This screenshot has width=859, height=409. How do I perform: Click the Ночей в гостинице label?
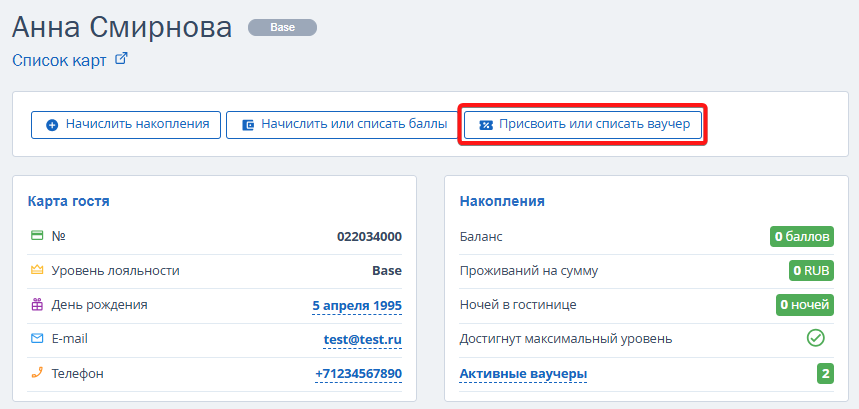pyautogui.click(x=518, y=305)
